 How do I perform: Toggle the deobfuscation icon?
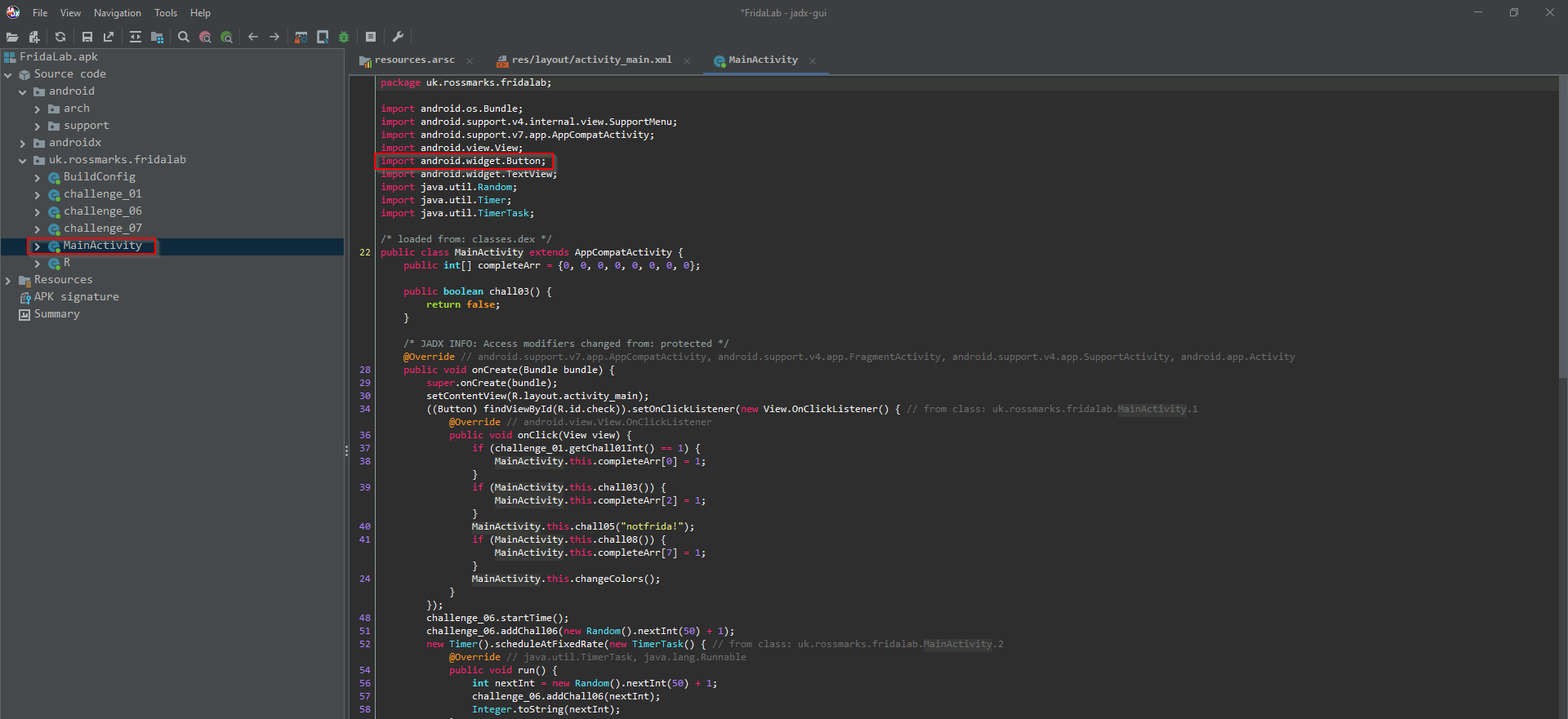click(x=301, y=37)
